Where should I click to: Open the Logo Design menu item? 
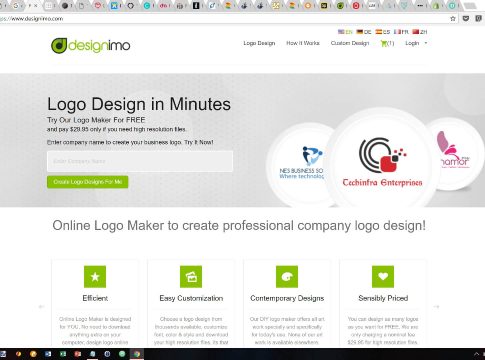tap(259, 43)
